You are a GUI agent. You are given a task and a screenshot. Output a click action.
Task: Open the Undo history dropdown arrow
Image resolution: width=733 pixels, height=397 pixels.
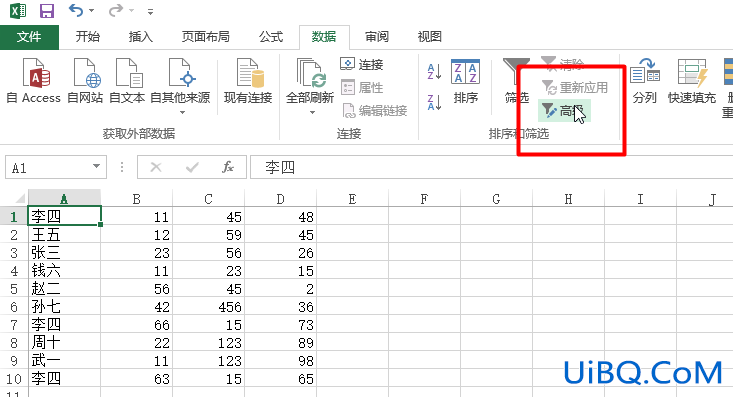point(92,10)
